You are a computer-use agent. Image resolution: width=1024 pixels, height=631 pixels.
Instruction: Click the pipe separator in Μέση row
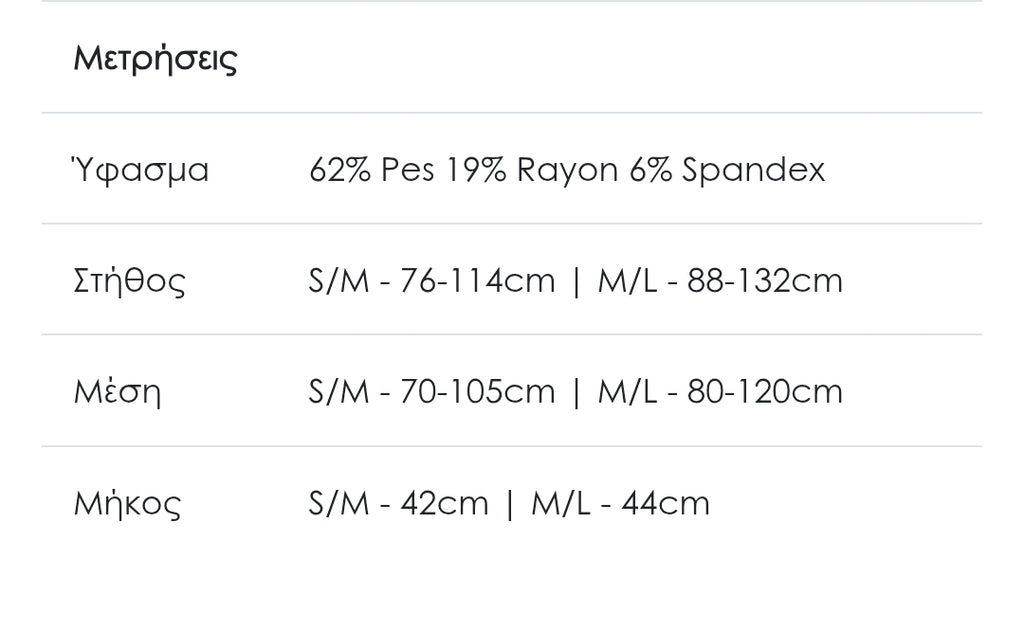pos(575,391)
